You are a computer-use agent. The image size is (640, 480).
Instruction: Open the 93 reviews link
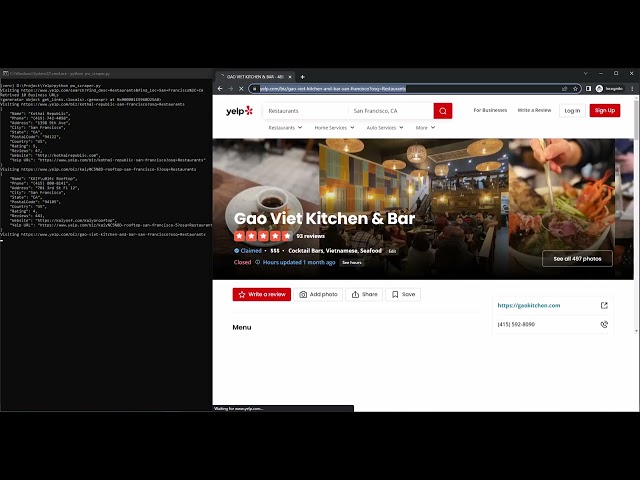[311, 236]
